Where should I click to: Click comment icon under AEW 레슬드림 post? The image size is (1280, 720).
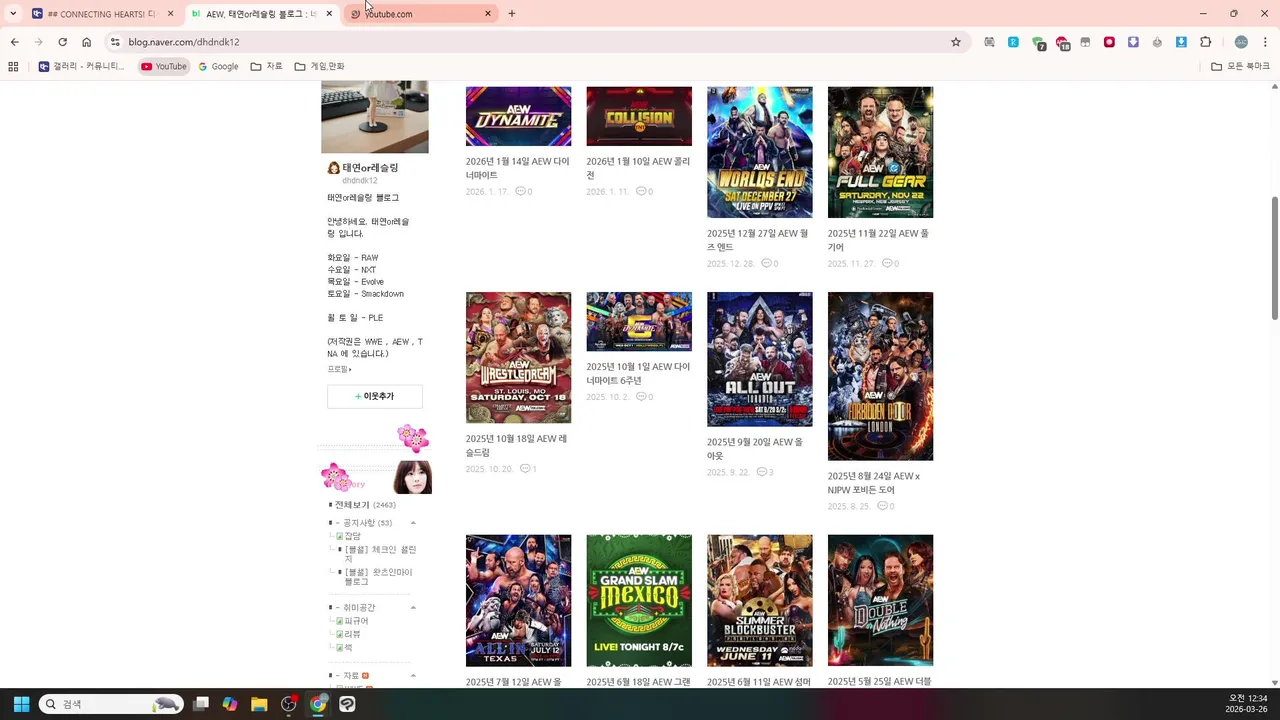tap(525, 468)
